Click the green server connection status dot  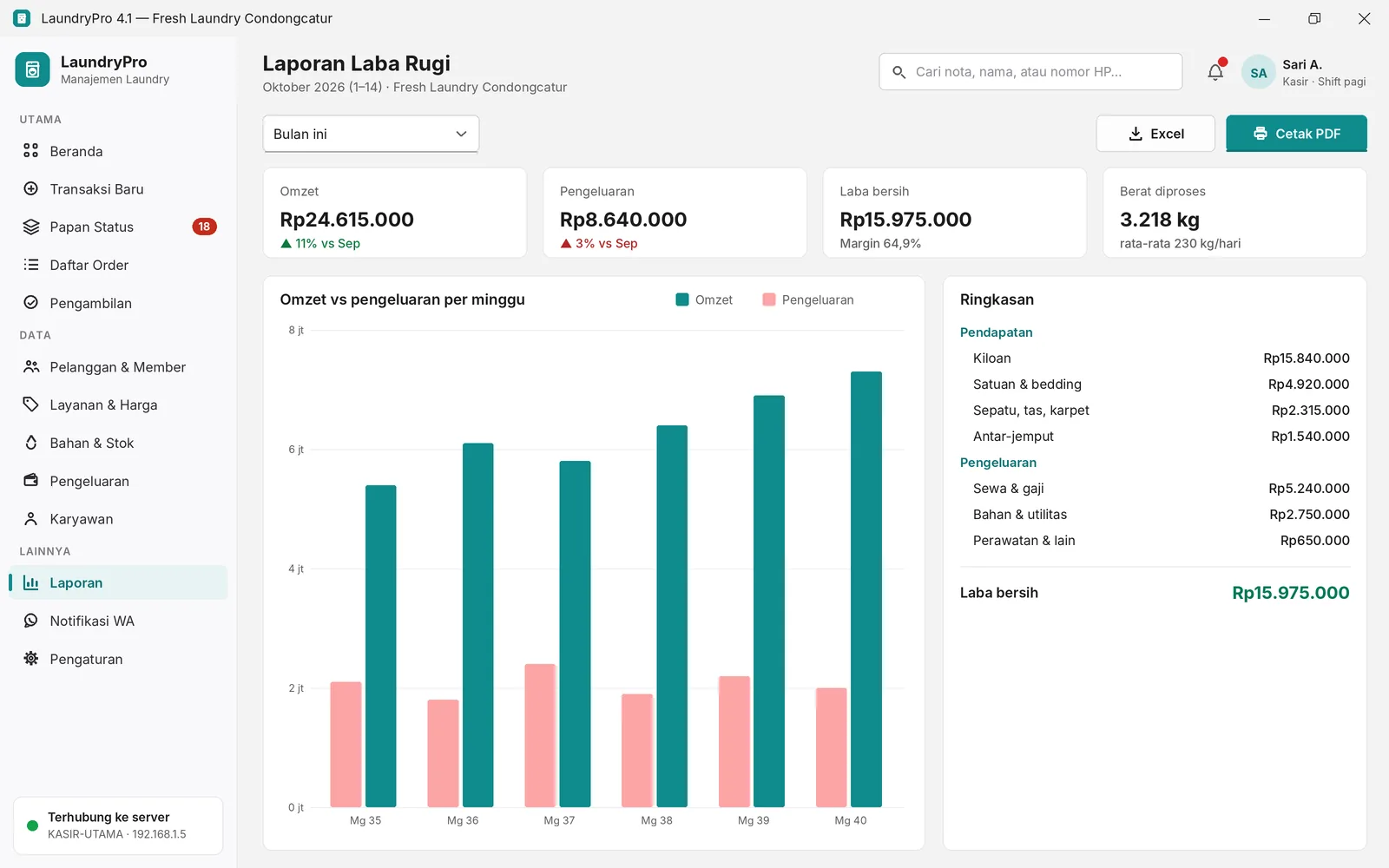[32, 825]
